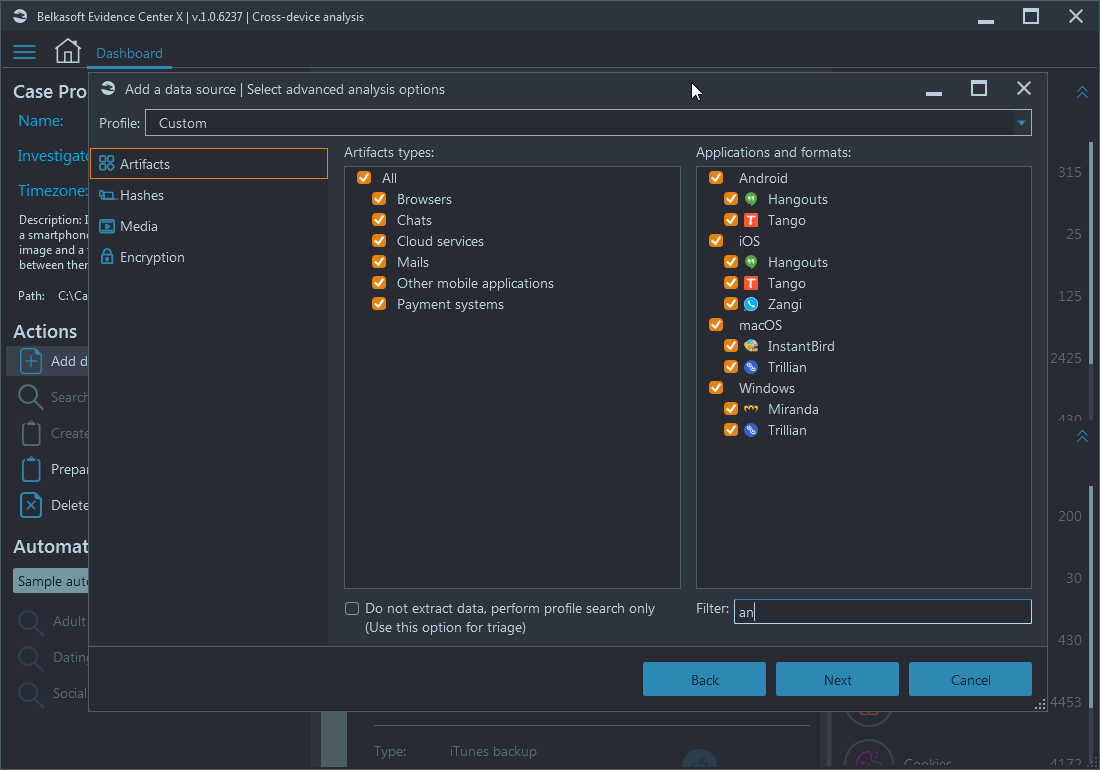Screen dimensions: 1100x770
Task: Click the Social search magnifier icon
Action: 31,694
